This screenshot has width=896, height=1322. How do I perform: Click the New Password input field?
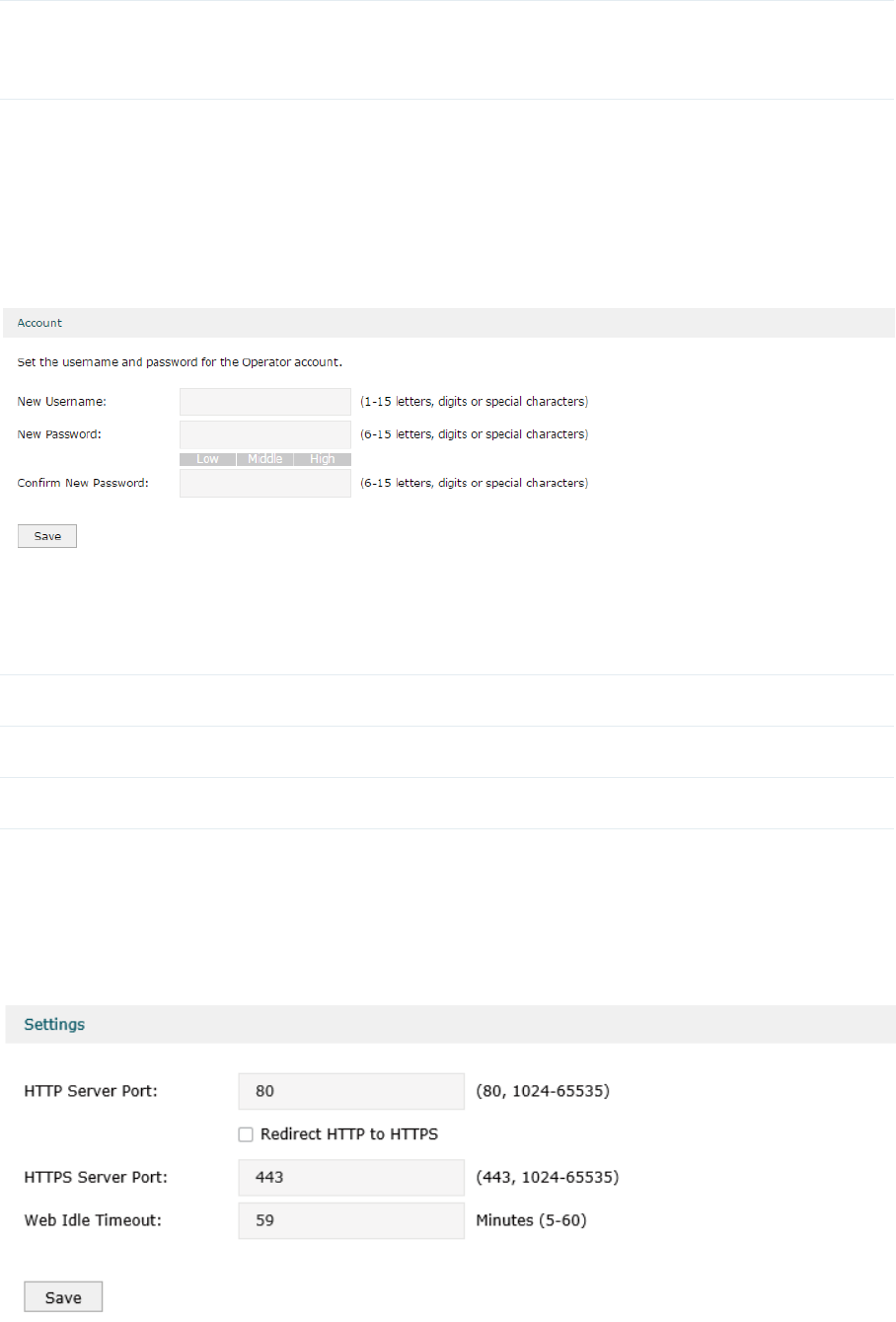click(x=265, y=434)
